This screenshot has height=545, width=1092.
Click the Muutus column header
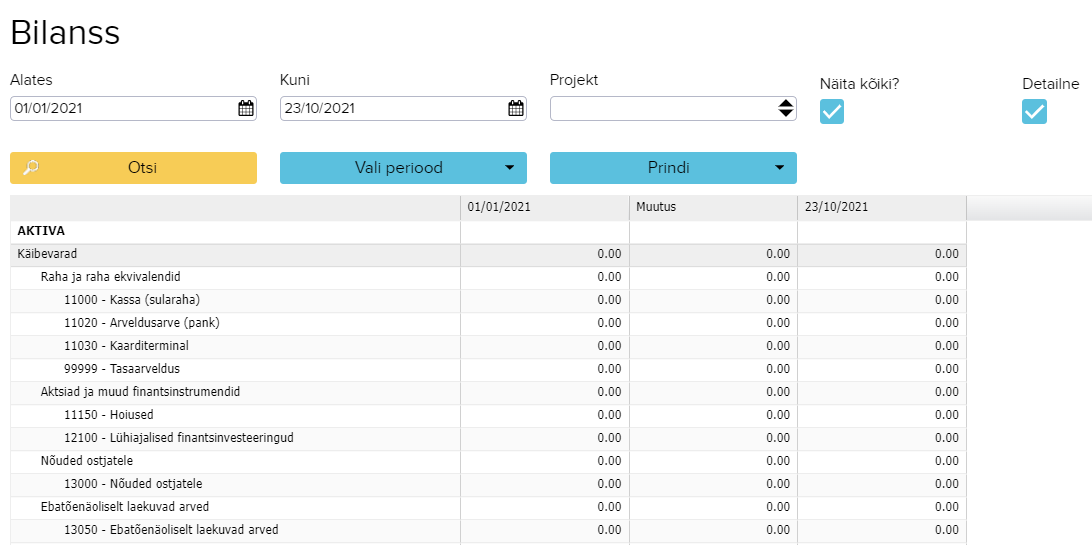coord(712,208)
